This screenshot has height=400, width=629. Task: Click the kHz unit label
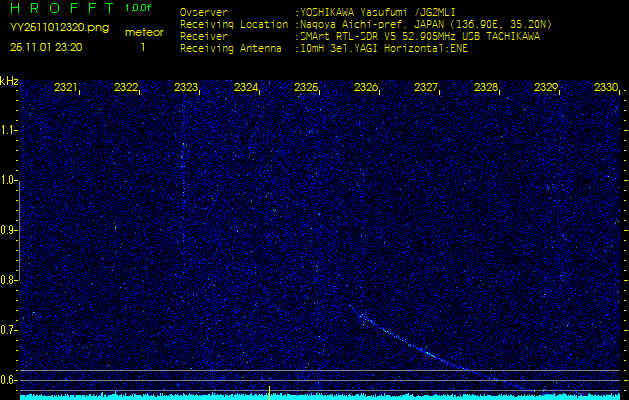[9, 80]
